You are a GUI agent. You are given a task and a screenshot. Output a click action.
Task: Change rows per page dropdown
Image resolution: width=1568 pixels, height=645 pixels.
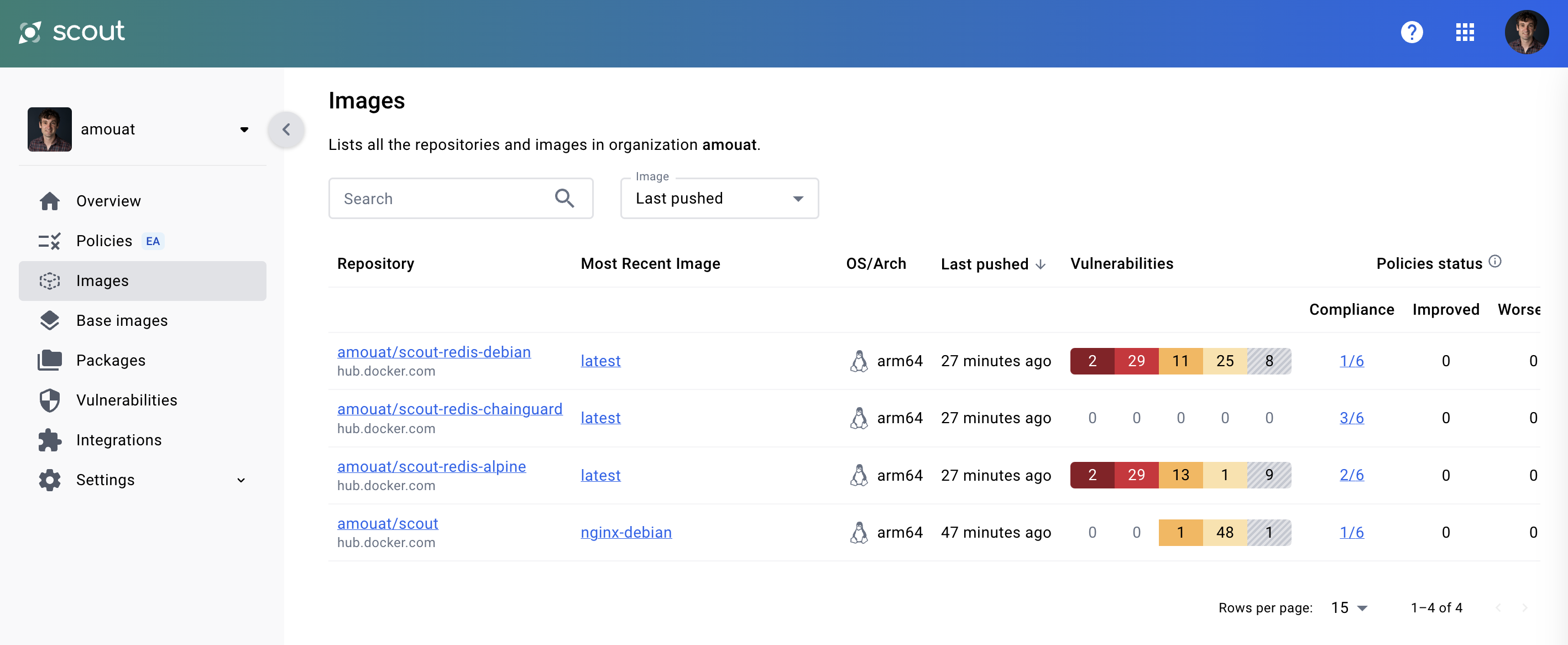(1349, 607)
